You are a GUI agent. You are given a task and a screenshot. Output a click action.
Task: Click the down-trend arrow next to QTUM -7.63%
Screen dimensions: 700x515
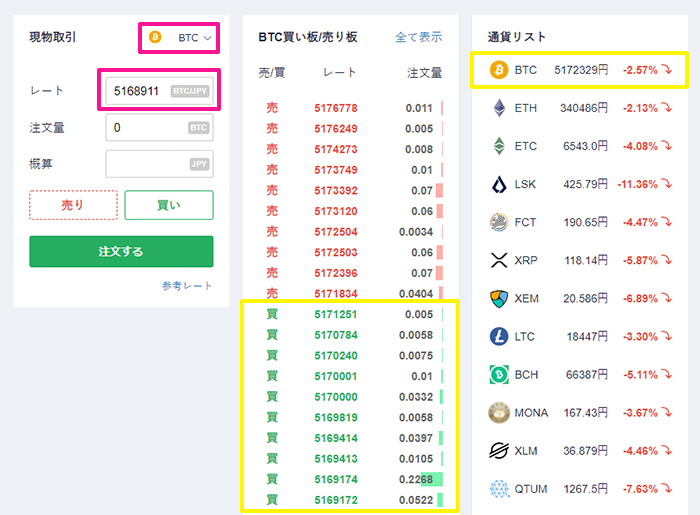tap(667, 489)
